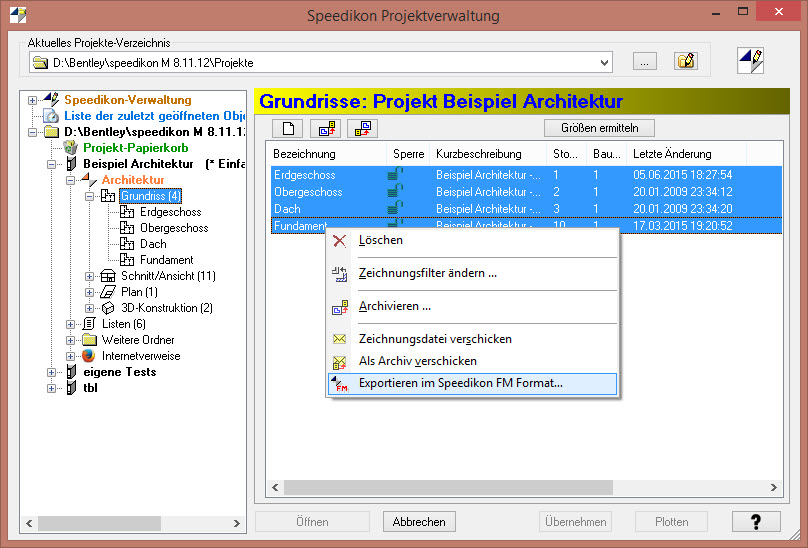
Task: Click the Sperre column header
Action: coord(409,154)
